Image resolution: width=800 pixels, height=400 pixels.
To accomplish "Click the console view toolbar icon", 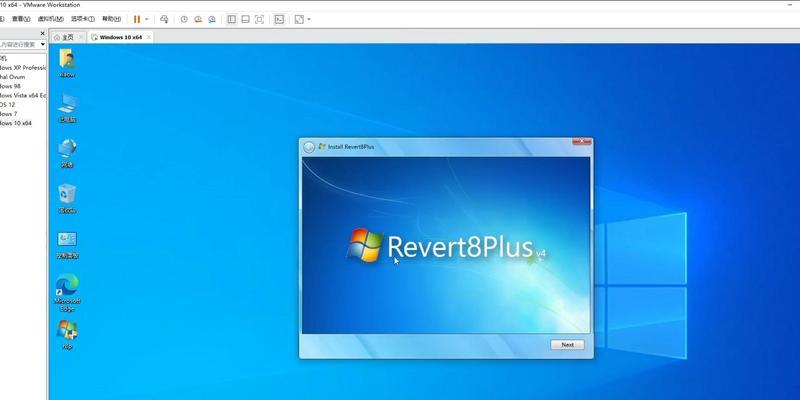I will (x=279, y=19).
